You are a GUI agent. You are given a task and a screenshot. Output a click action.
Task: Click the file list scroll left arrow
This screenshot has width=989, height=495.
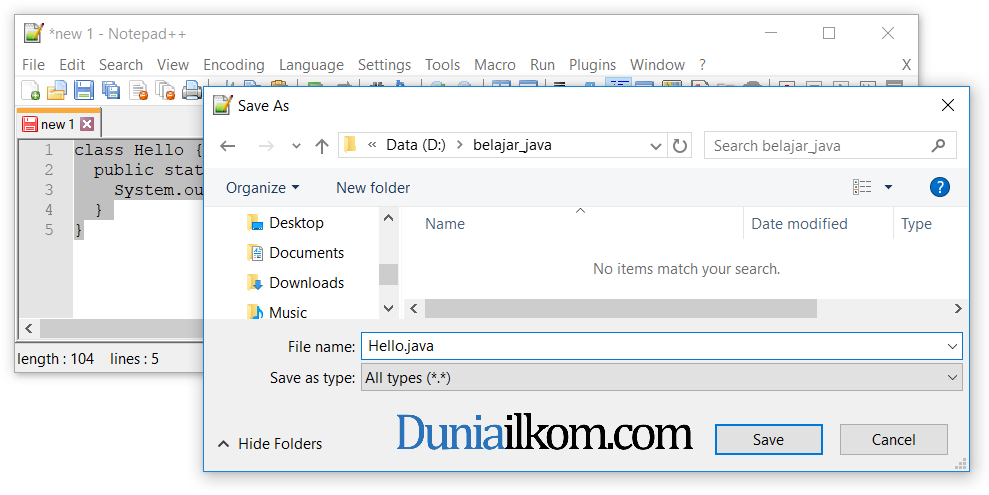point(414,308)
